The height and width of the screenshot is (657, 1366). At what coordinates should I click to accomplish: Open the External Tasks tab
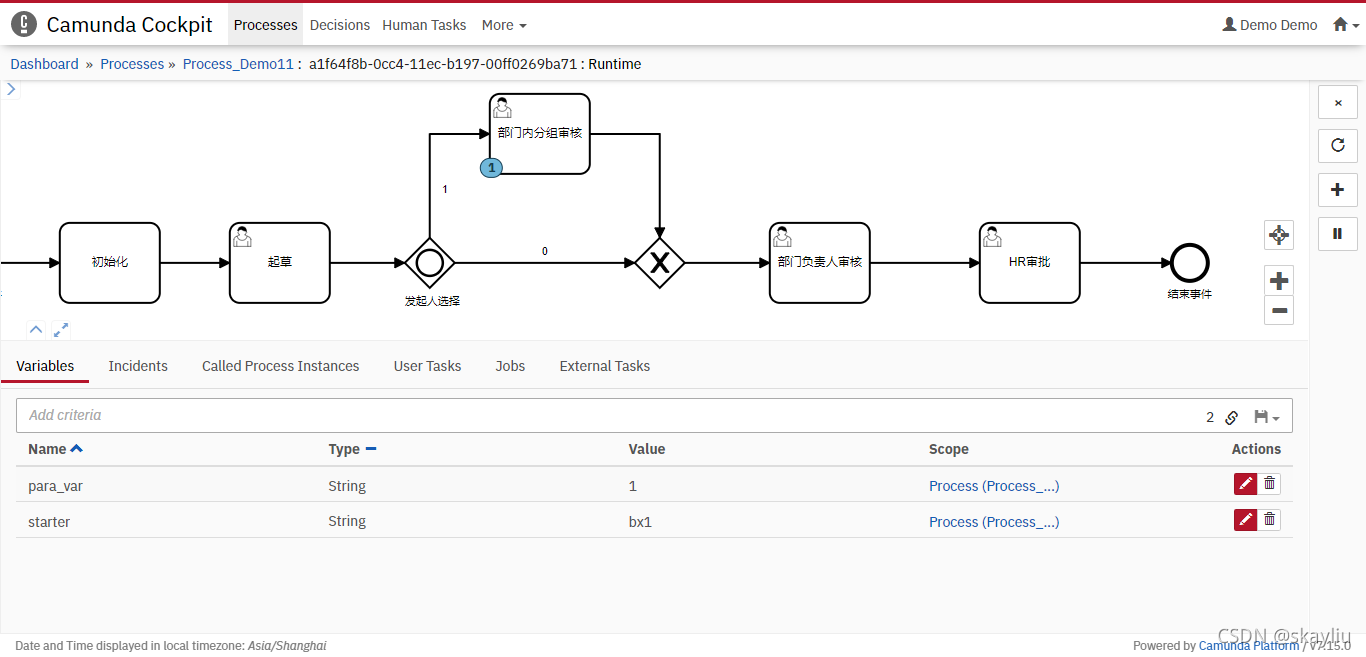(x=605, y=366)
